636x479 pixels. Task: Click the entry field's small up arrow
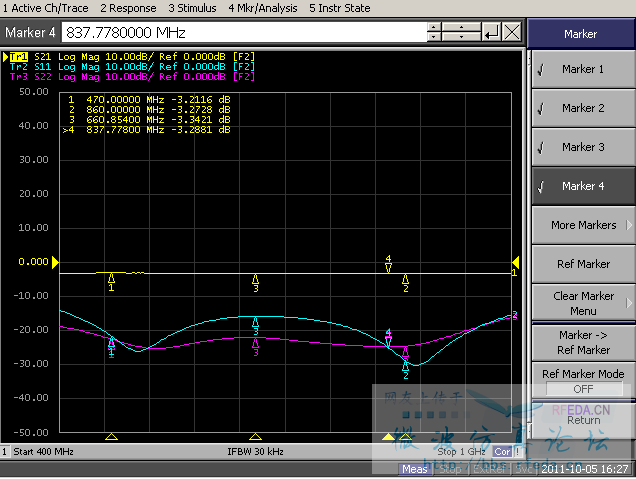pyautogui.click(x=434, y=28)
